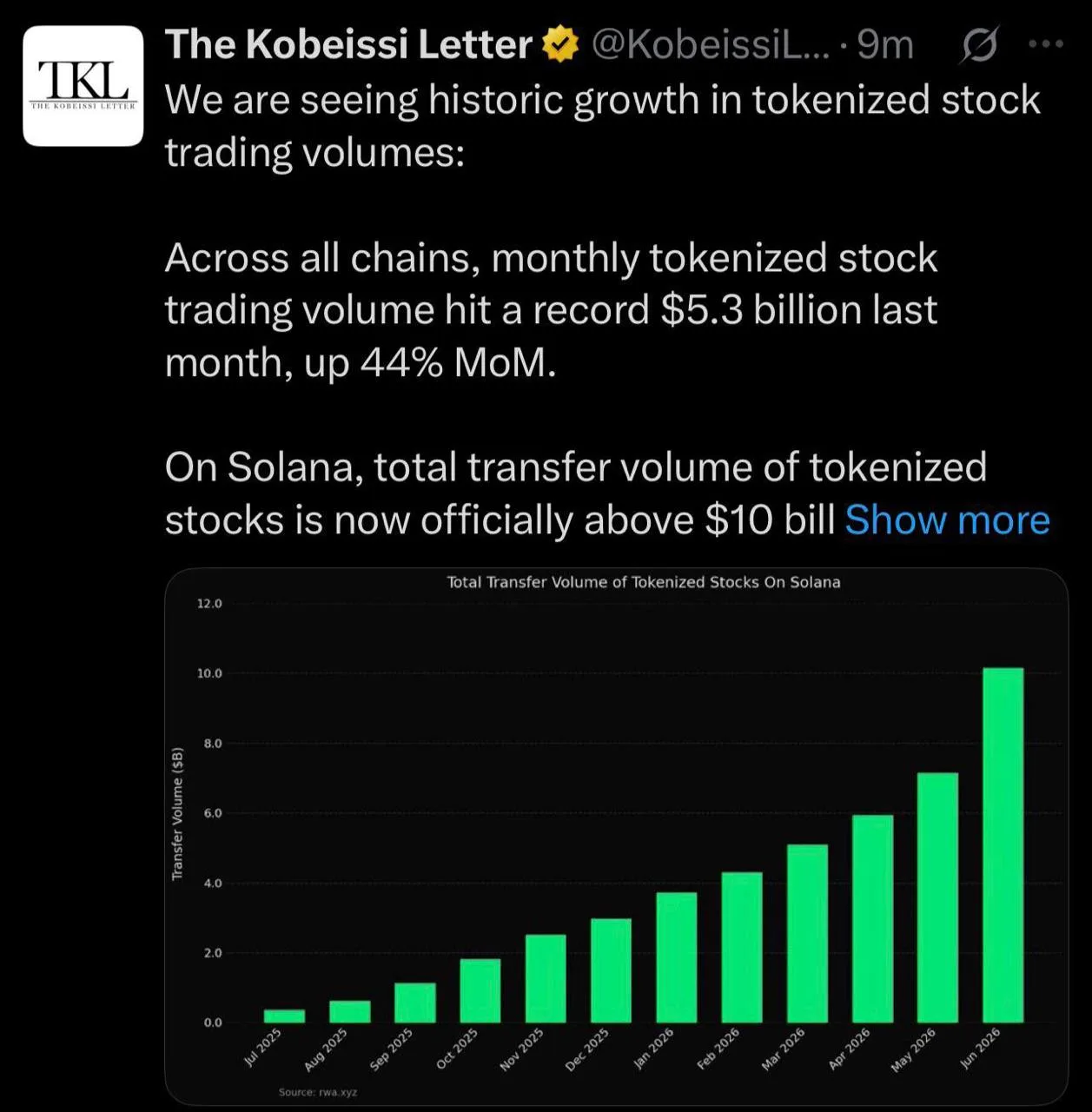The width and height of the screenshot is (1092, 1112).
Task: Open the 9m timestamp link
Action: (885, 44)
